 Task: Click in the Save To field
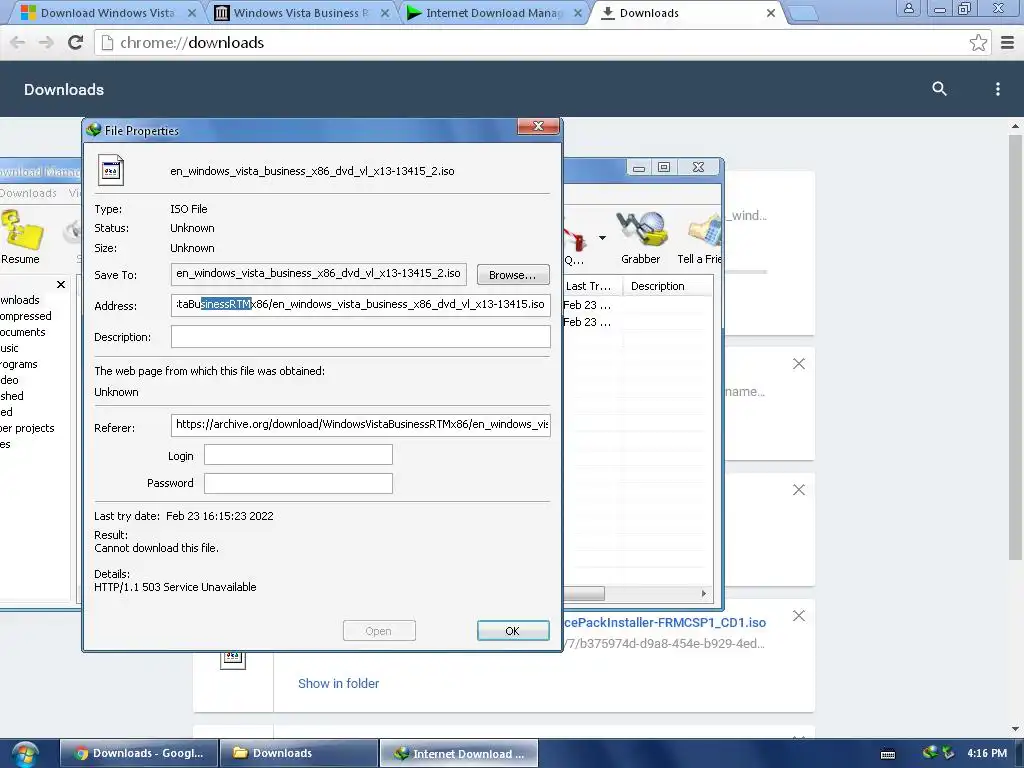click(319, 274)
